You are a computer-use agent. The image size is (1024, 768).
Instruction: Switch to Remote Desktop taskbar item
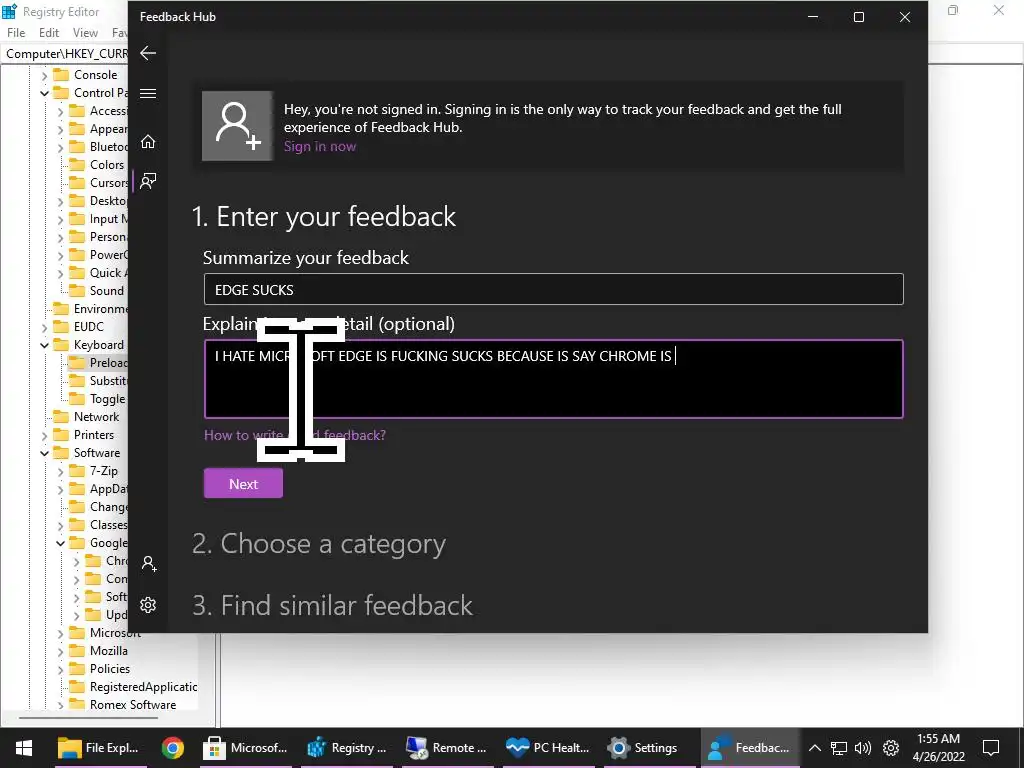click(x=447, y=748)
